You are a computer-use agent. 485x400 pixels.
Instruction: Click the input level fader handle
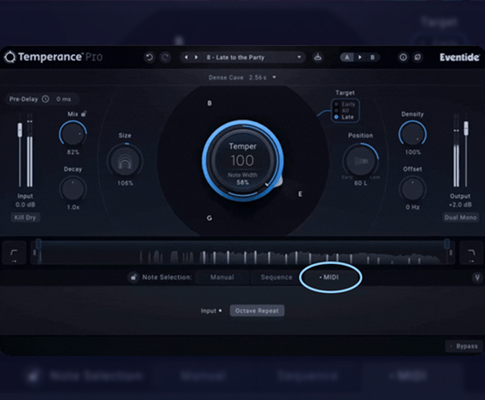20,129
